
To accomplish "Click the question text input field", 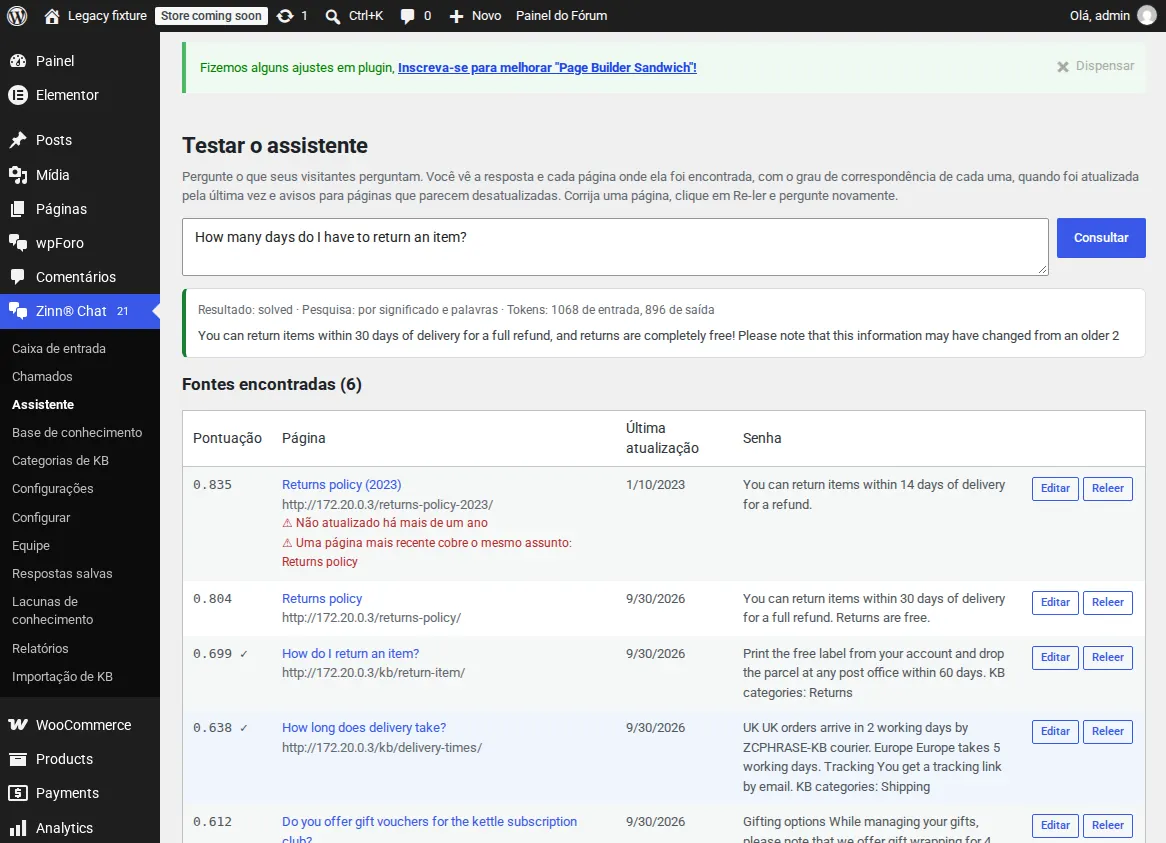I will (615, 247).
